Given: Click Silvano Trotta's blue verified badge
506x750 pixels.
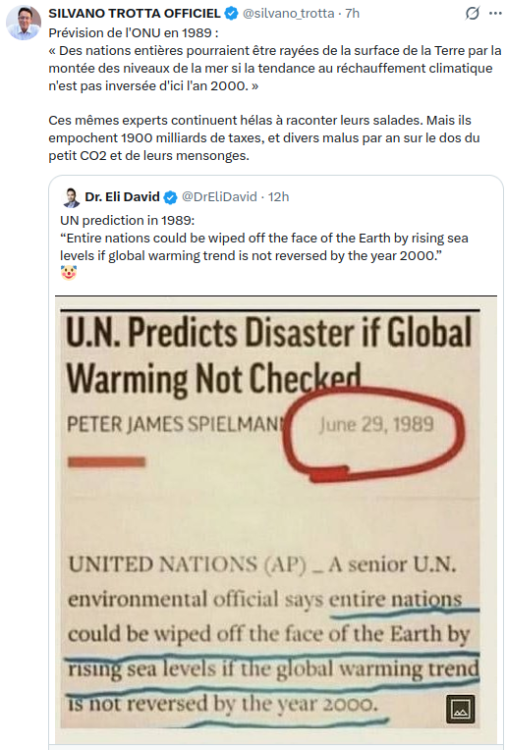Looking at the screenshot, I should coord(231,13).
